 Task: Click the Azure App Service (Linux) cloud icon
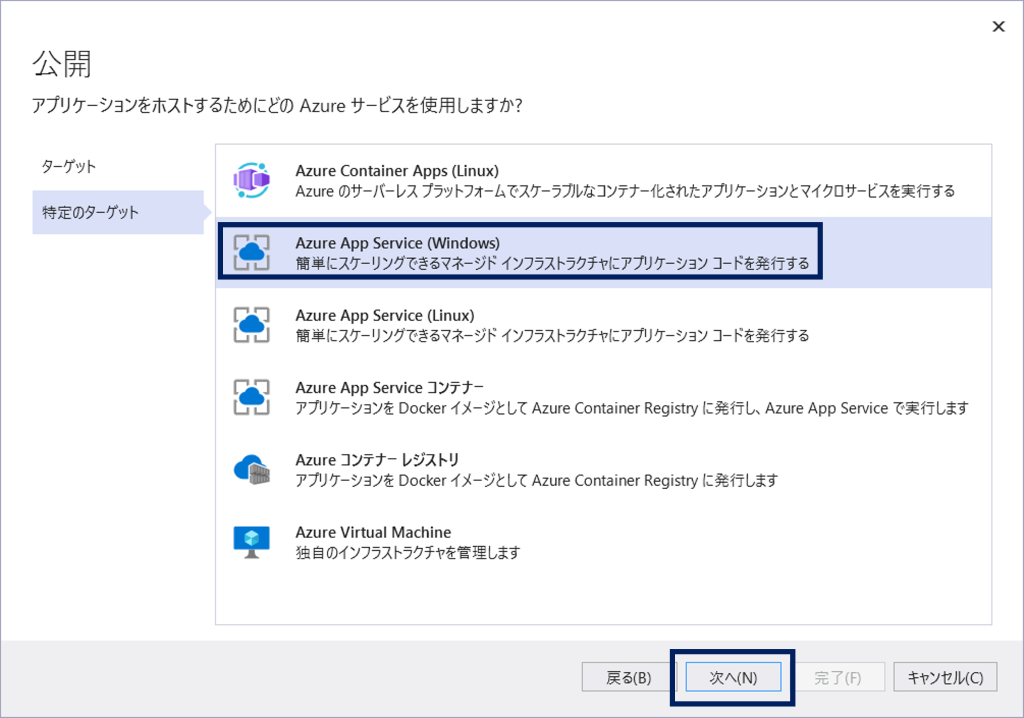(251, 325)
